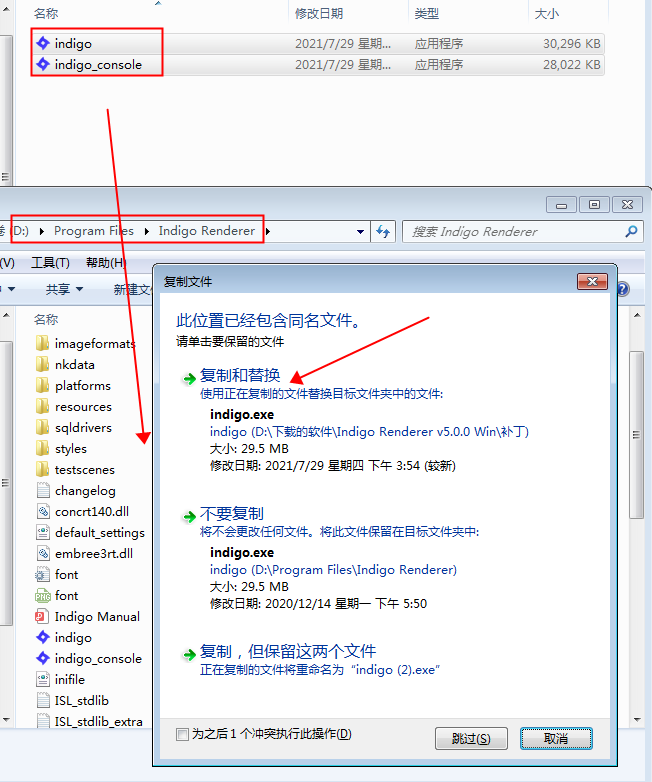652x782 pixels.
Task: Choose 复制和替换 option
Action: click(x=240, y=375)
